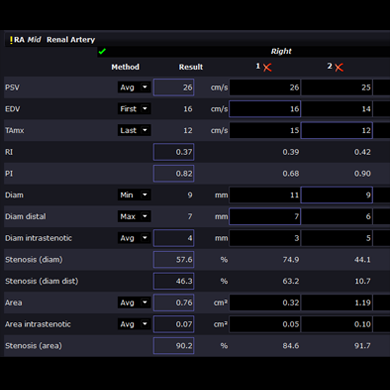Click the Stenosis (area) value 91.7

pos(362,346)
